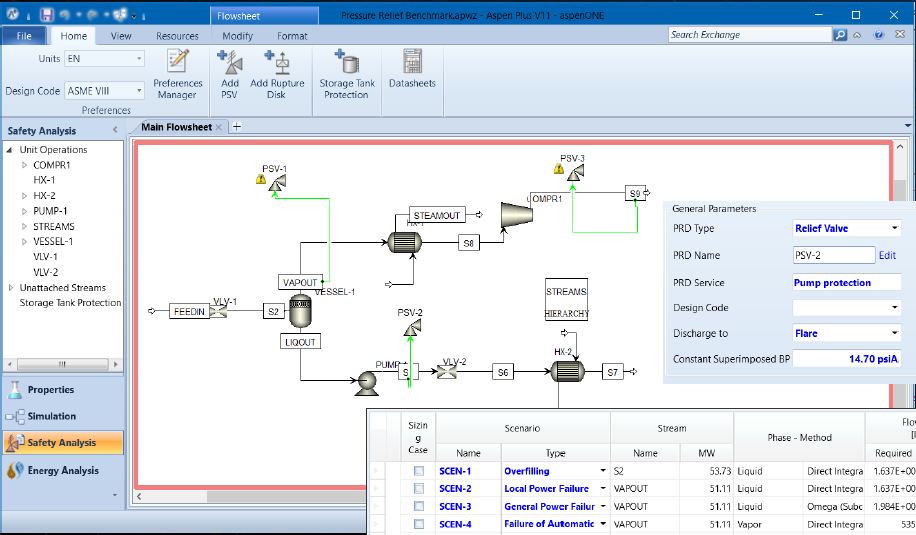Viewport: 916px width, 535px height.
Task: Select the VESSEL-1 block on flowsheet
Action: coord(300,311)
